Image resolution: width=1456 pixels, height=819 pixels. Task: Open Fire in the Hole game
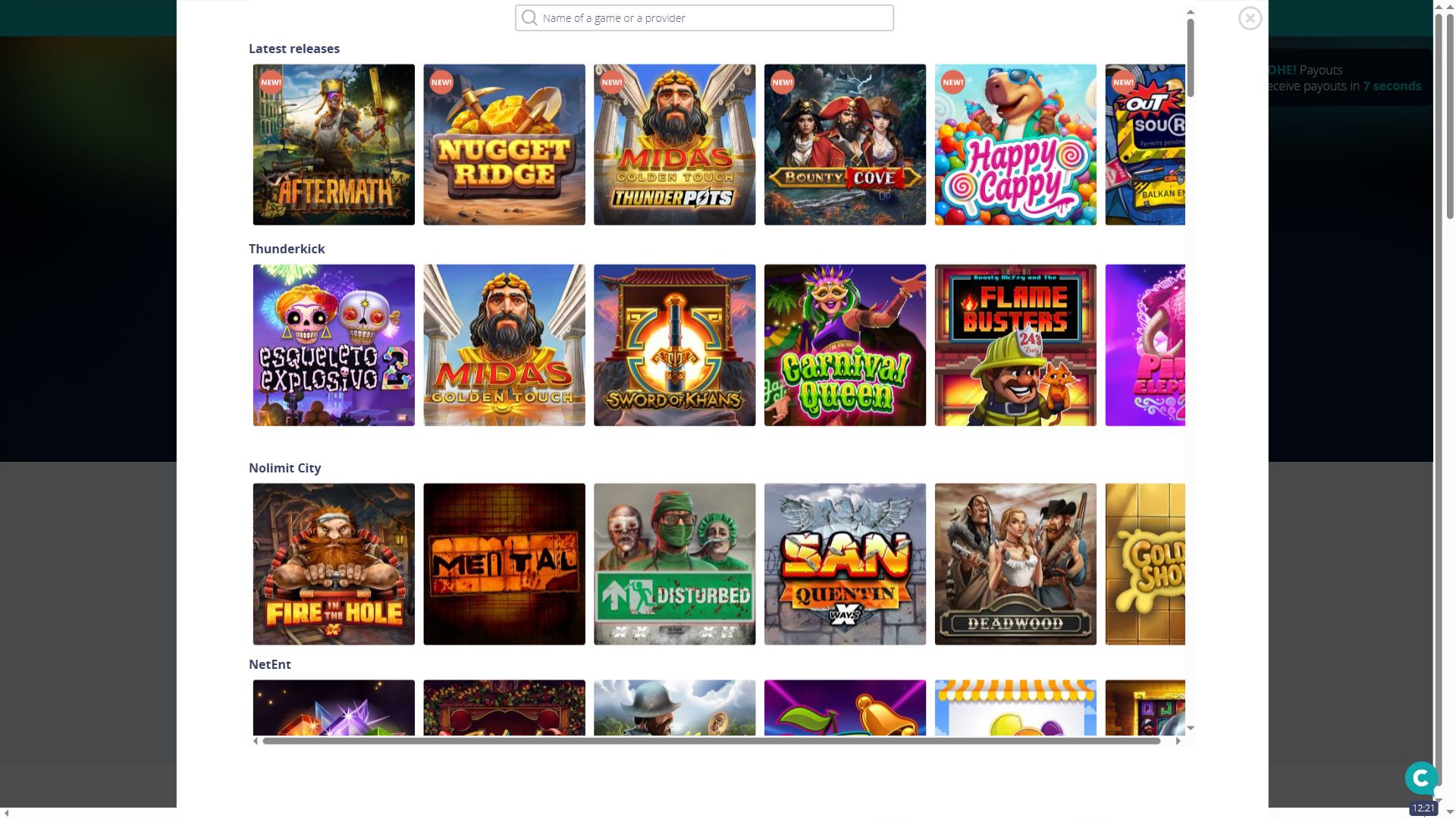(334, 564)
